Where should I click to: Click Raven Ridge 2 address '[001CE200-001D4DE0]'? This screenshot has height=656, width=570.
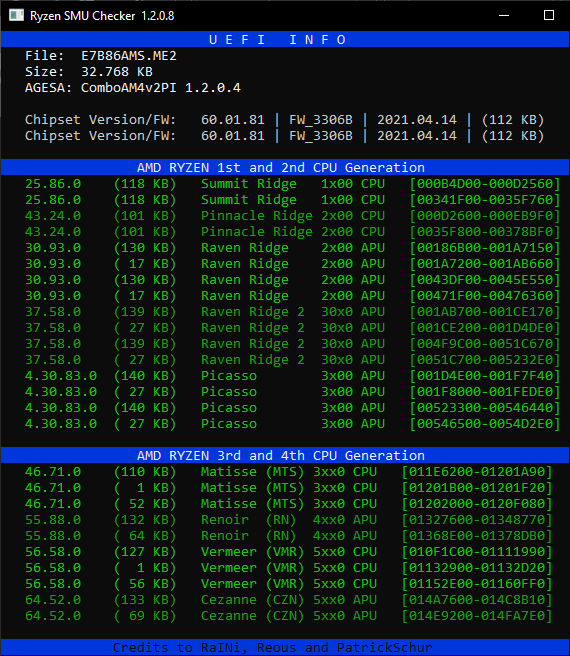coord(484,328)
